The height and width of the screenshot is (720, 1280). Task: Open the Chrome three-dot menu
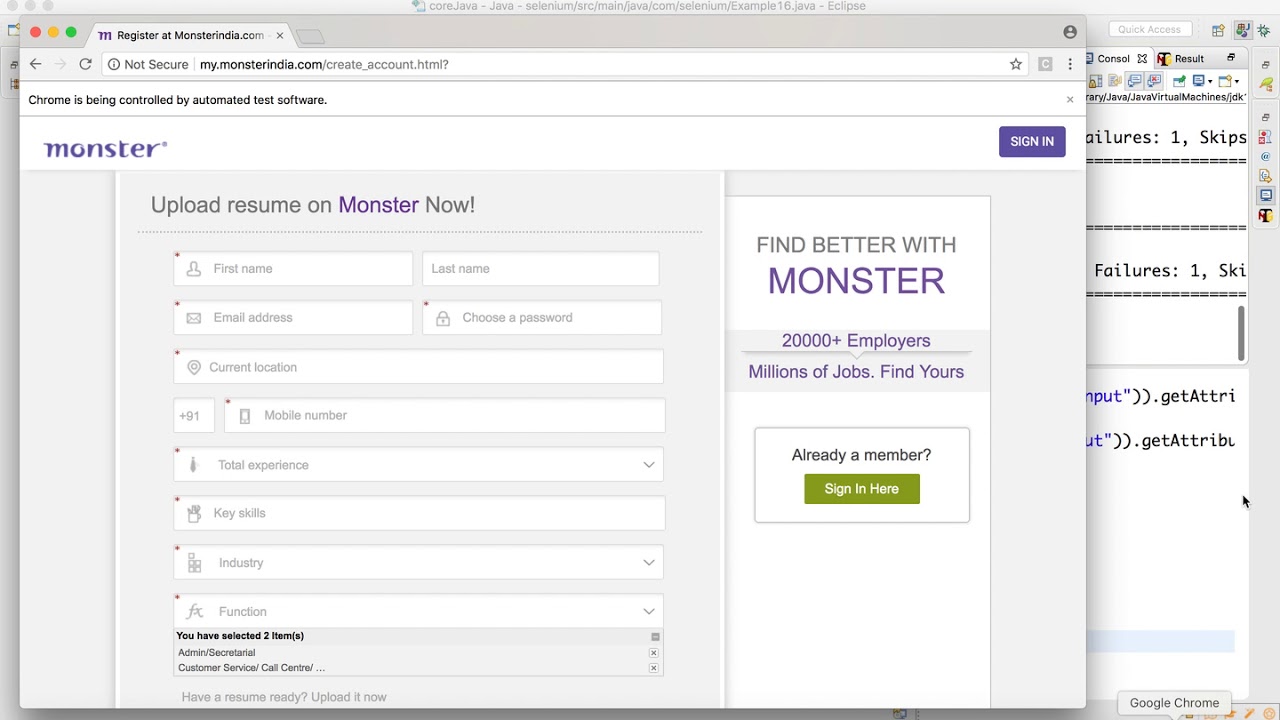pyautogui.click(x=1070, y=64)
